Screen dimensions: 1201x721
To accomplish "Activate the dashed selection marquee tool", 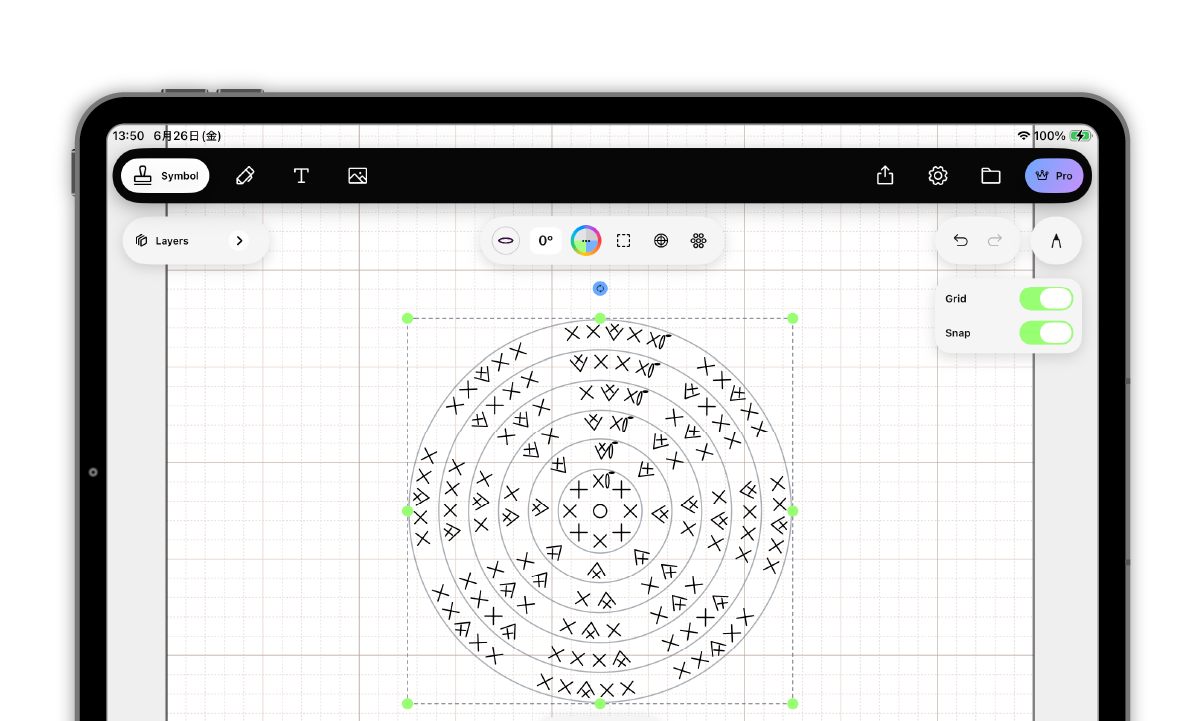I will click(624, 241).
